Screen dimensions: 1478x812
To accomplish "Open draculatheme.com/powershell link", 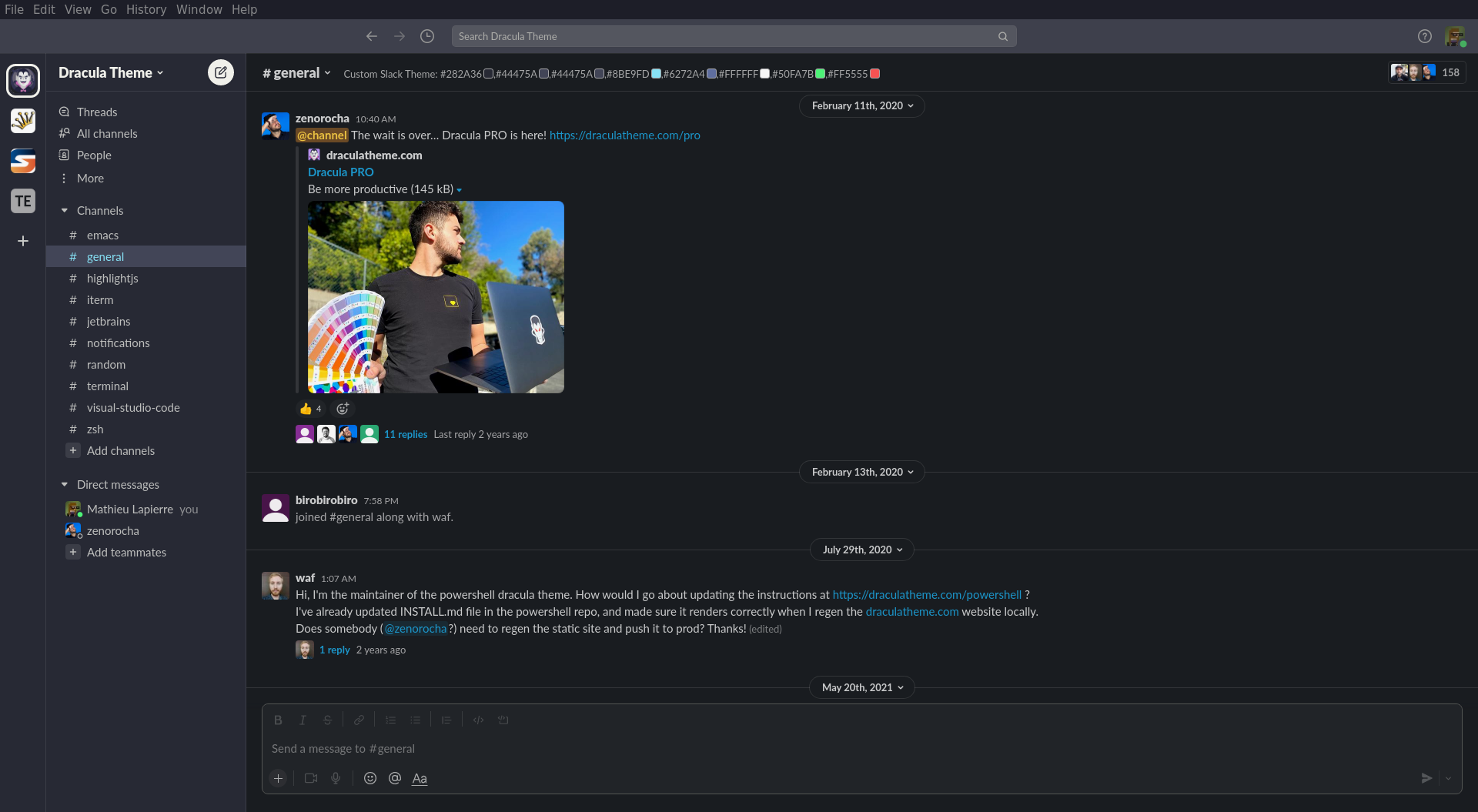I will tap(927, 594).
